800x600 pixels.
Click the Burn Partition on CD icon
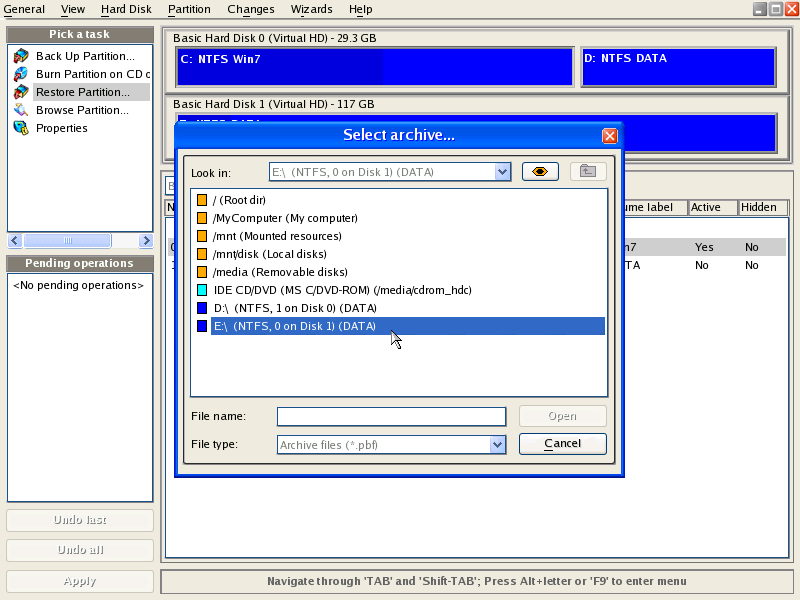click(x=21, y=74)
